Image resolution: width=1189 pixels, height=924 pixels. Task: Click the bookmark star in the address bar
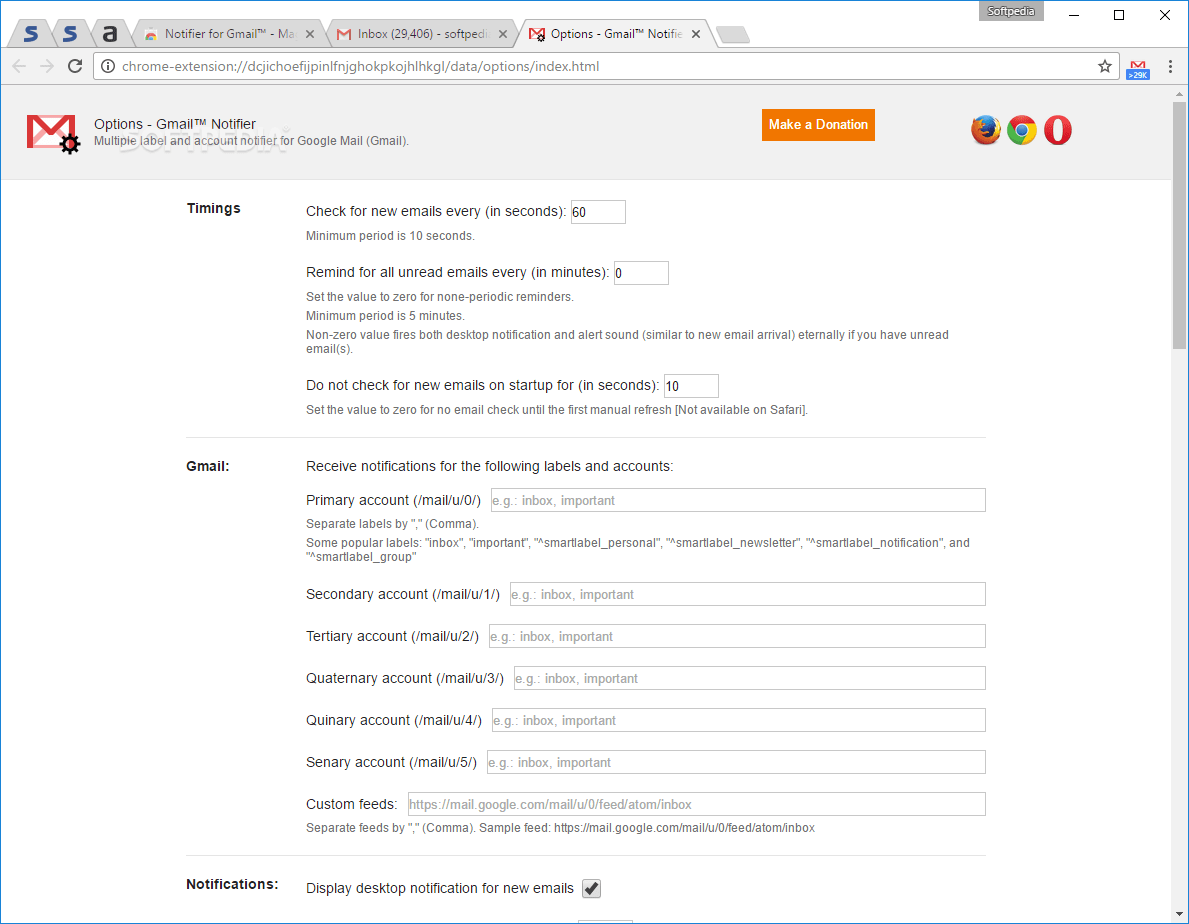tap(1104, 66)
